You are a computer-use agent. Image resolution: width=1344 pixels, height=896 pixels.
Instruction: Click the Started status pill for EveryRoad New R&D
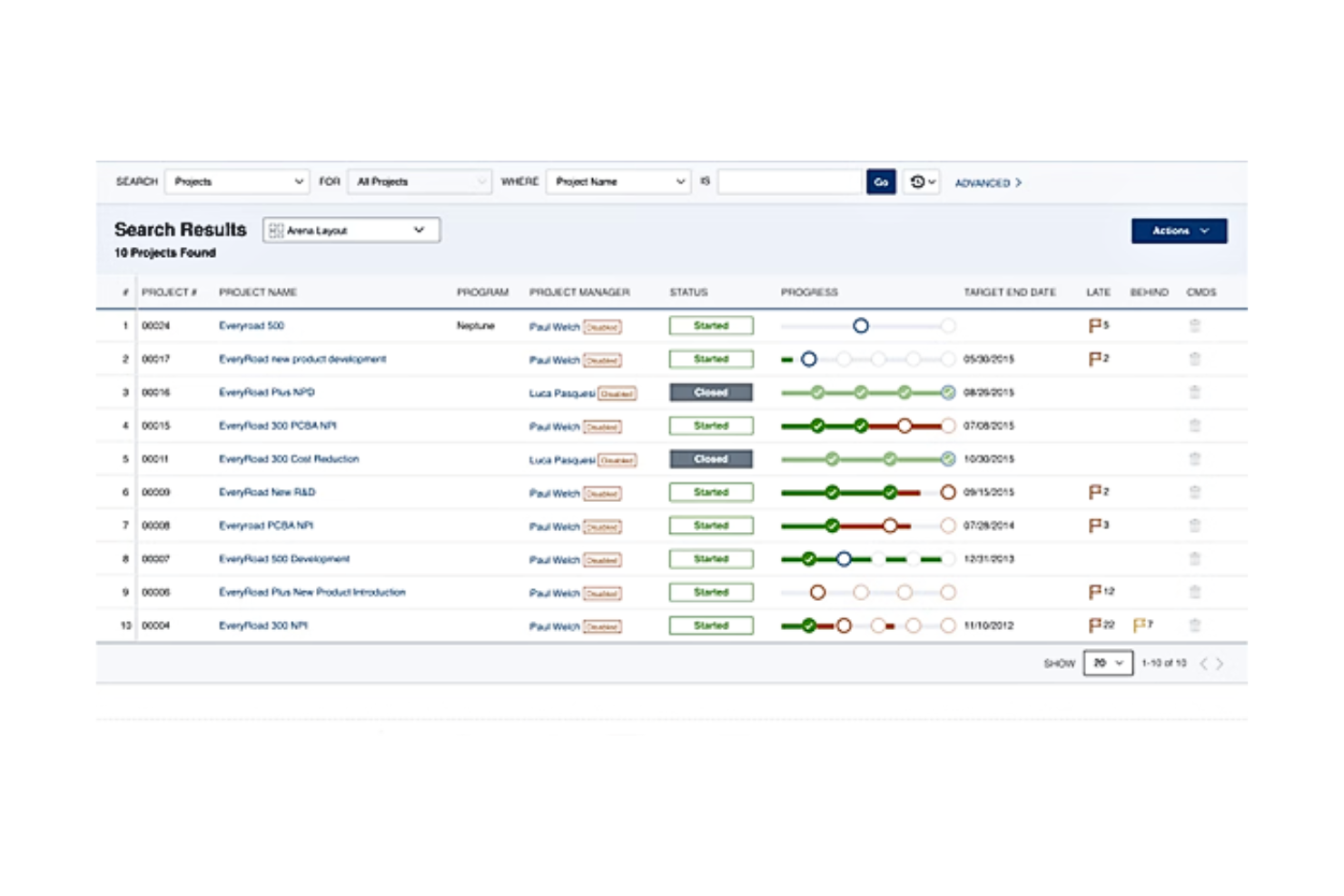tap(711, 491)
